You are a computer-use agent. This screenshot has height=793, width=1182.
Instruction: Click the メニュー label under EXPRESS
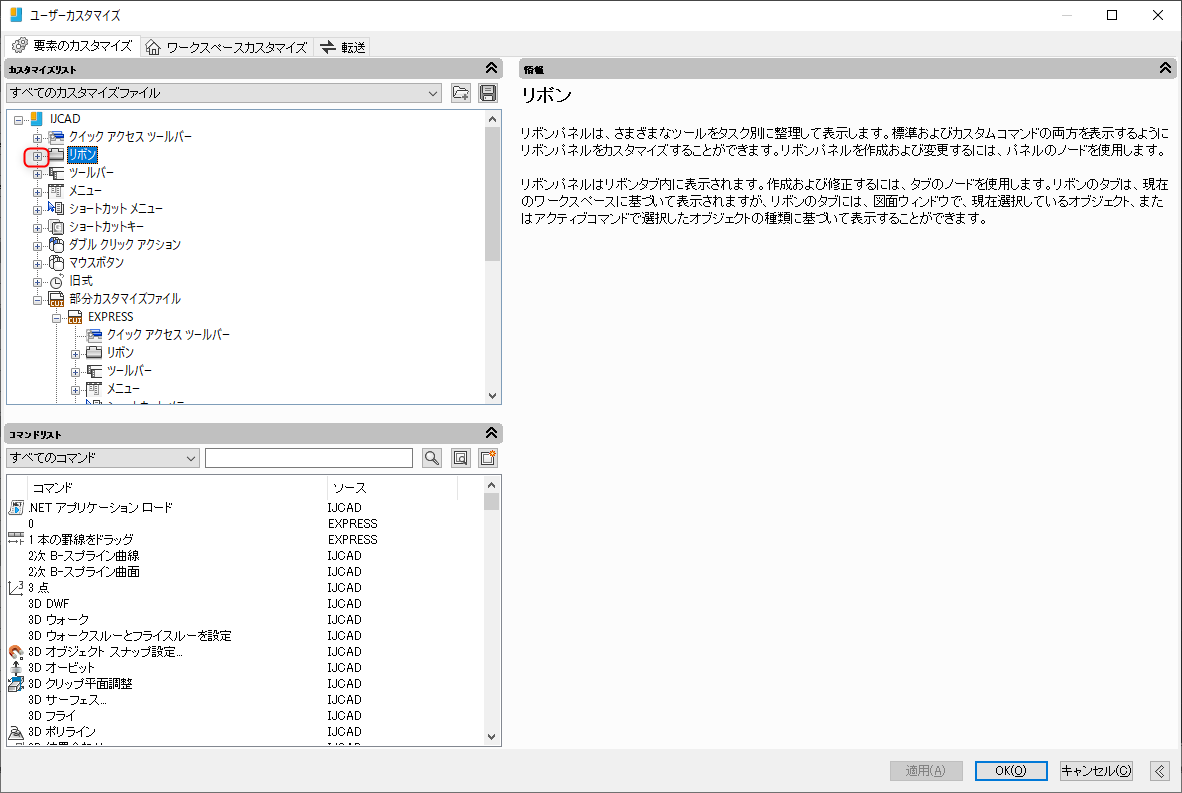123,388
